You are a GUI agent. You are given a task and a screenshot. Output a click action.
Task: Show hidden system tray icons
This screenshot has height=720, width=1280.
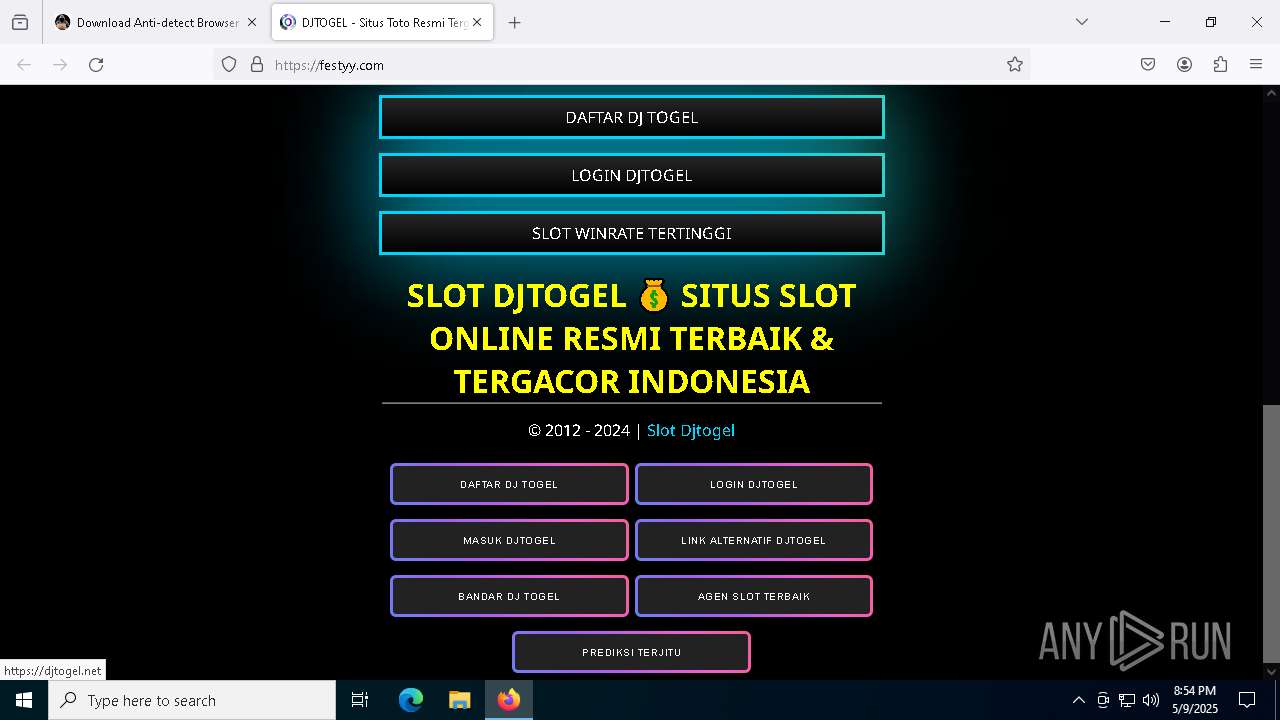[x=1078, y=700]
